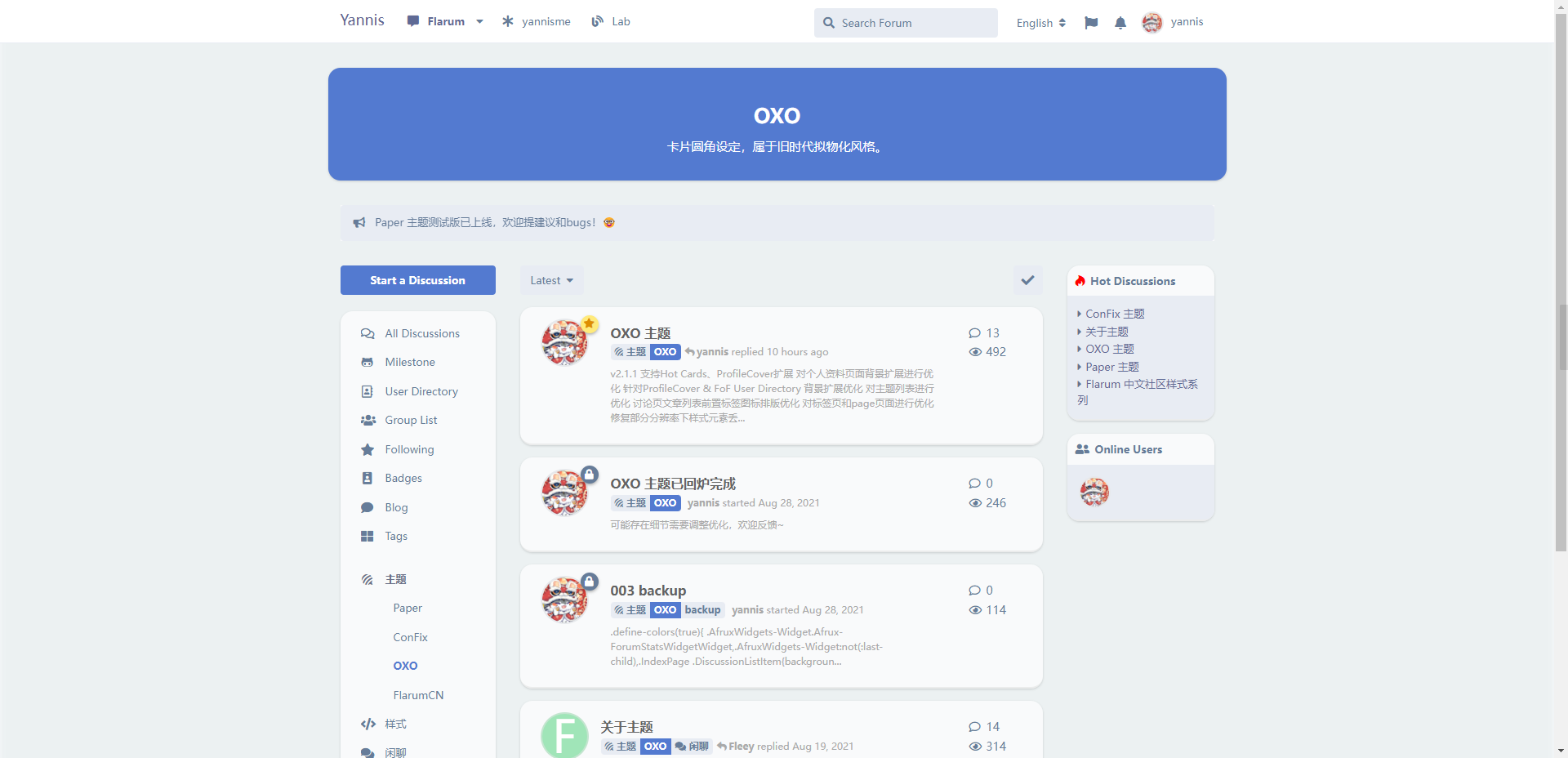Image resolution: width=1568 pixels, height=758 pixels.
Task: Click the Blog bubble icon
Action: click(367, 507)
